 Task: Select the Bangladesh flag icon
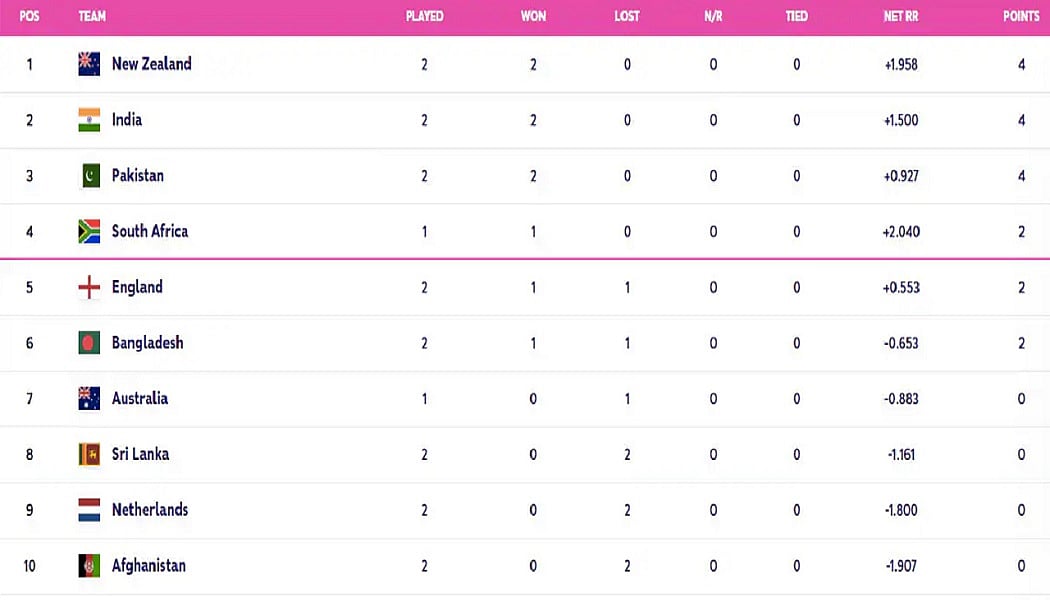pos(89,343)
